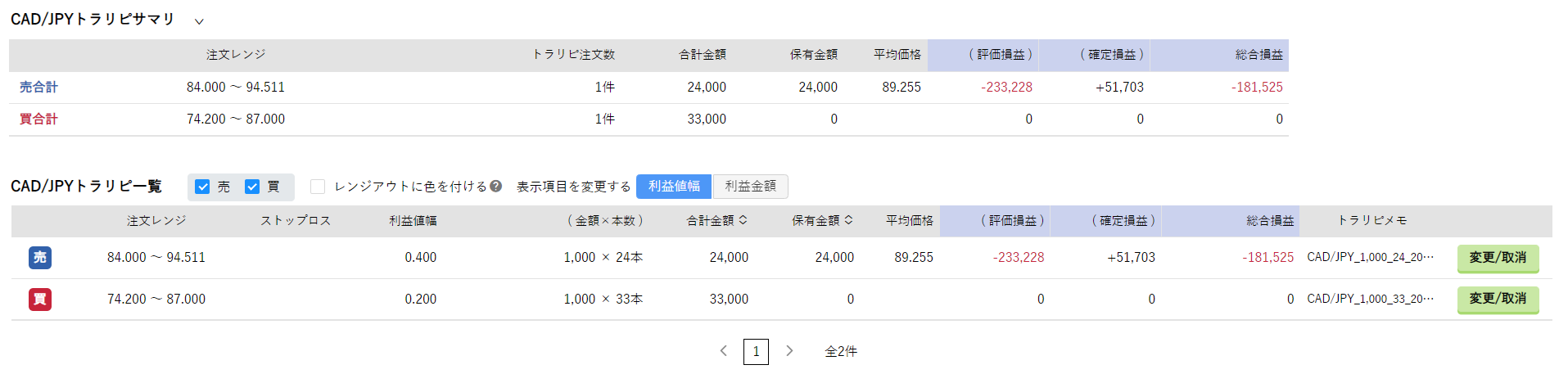Click the buy order トラリピメモ text
1568x374 pixels.
pyautogui.click(x=1370, y=299)
